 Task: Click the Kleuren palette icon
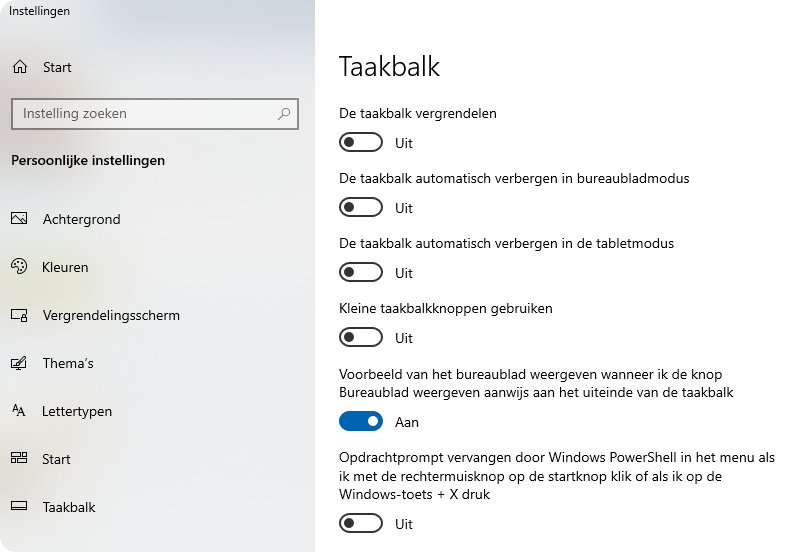click(x=19, y=267)
